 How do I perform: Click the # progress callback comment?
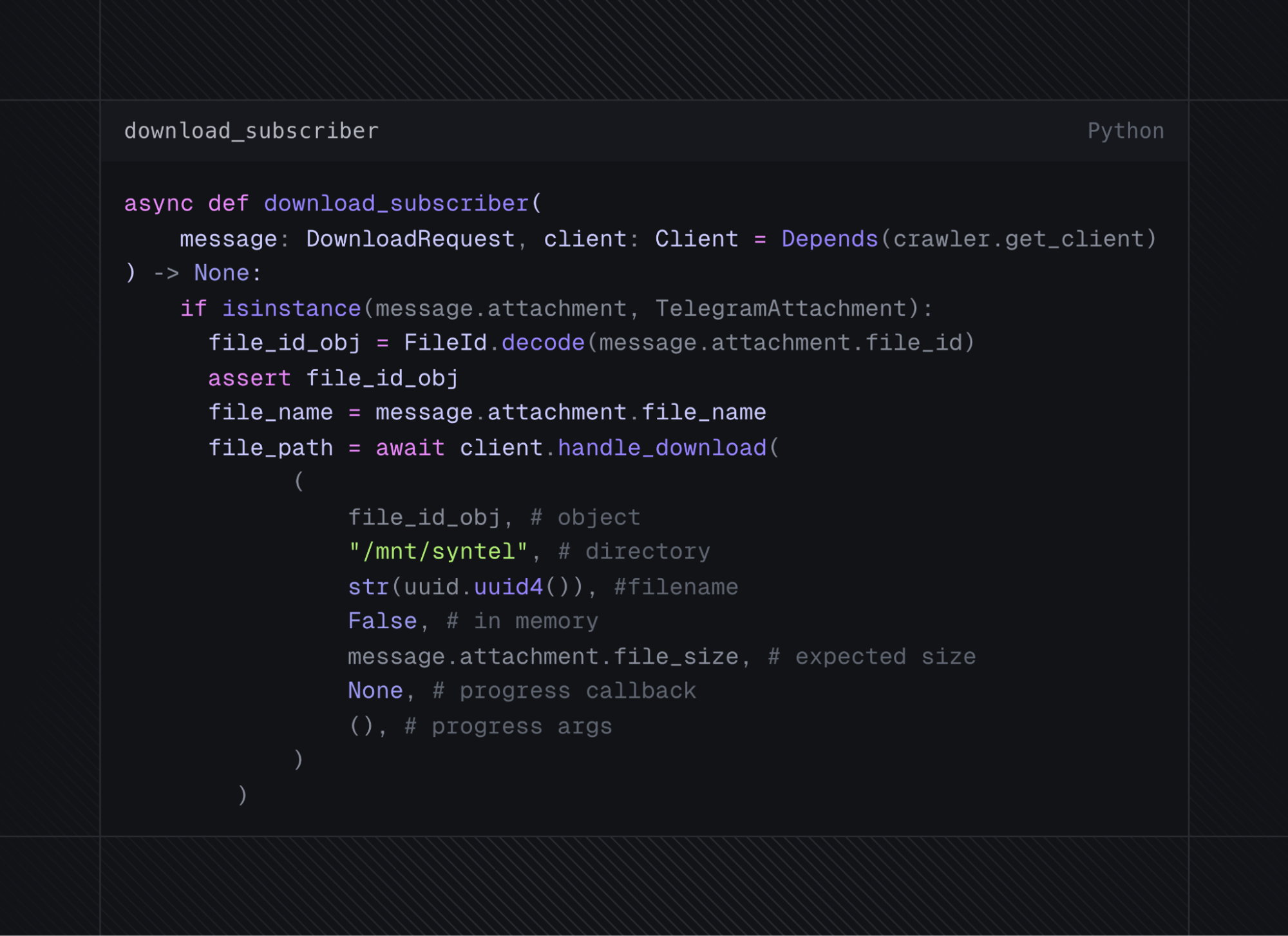(x=564, y=691)
